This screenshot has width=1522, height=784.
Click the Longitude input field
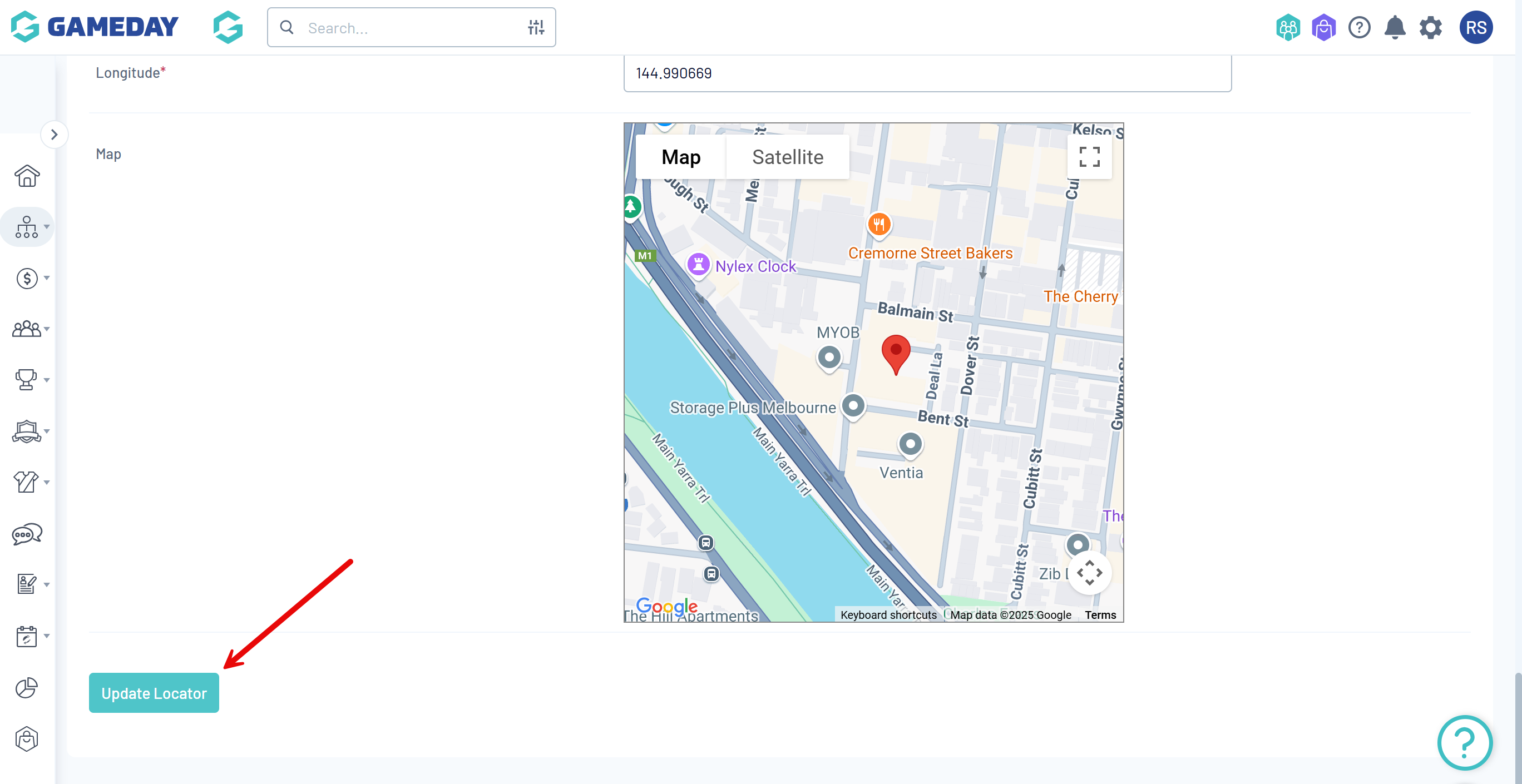[927, 74]
